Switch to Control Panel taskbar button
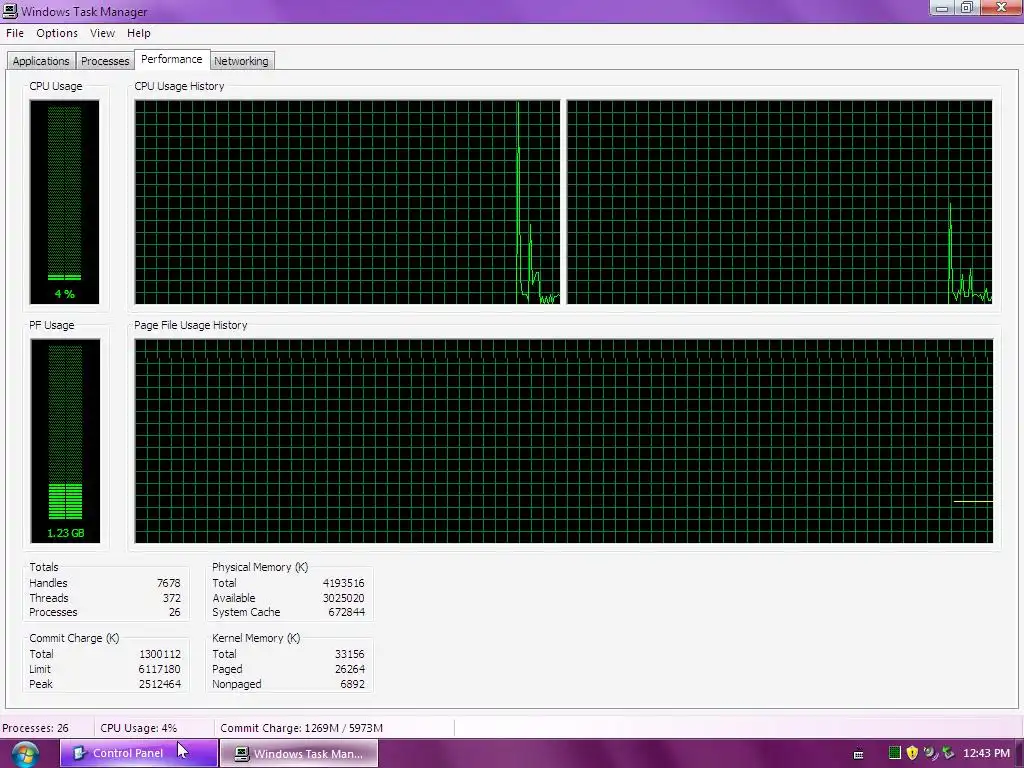Image resolution: width=1024 pixels, height=768 pixels. click(x=138, y=753)
